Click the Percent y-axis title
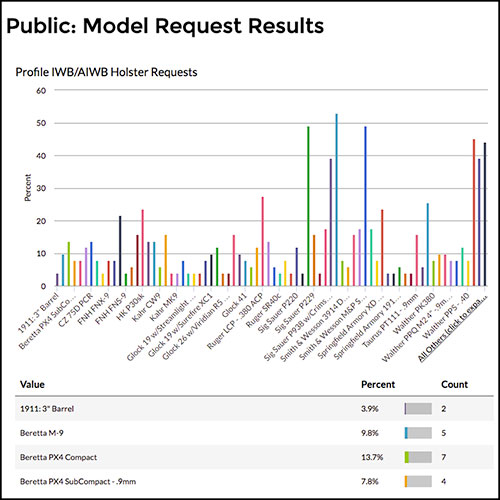The width and height of the screenshot is (500, 500). 28,188
